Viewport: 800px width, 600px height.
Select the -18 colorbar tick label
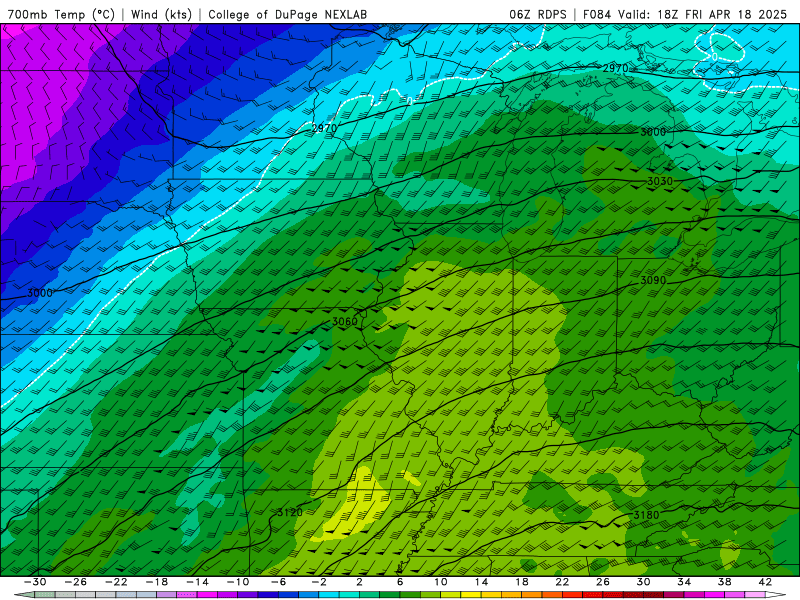(157, 582)
